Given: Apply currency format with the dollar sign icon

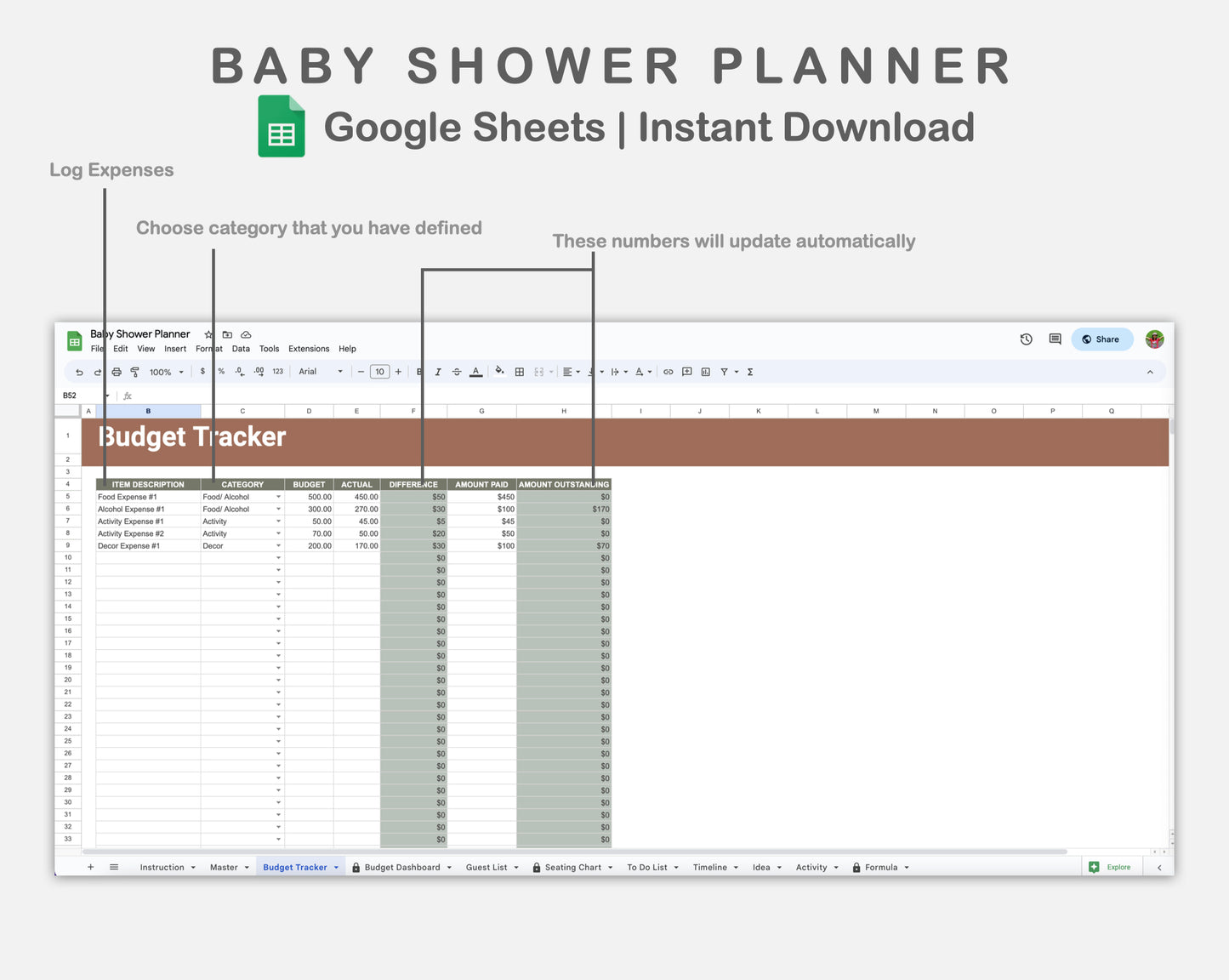Looking at the screenshot, I should point(202,372).
